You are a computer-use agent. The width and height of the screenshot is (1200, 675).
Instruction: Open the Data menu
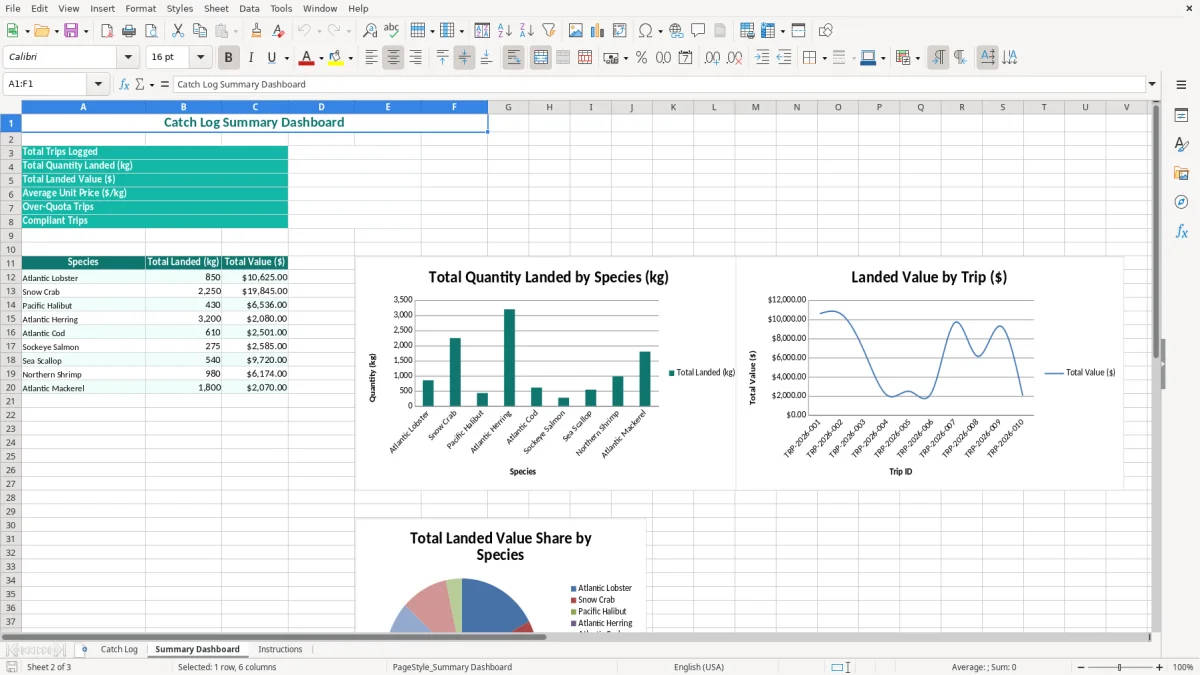coord(249,8)
